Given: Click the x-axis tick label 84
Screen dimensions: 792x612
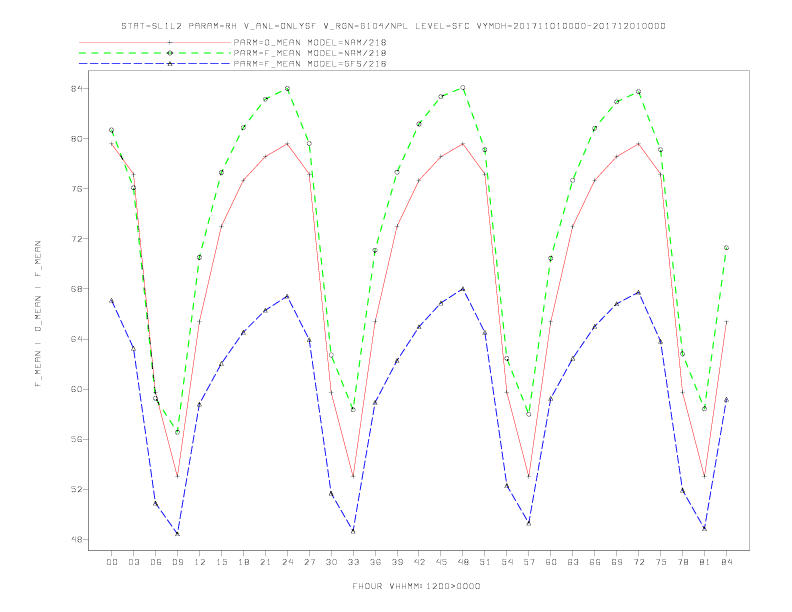Looking at the screenshot, I should click(726, 562).
